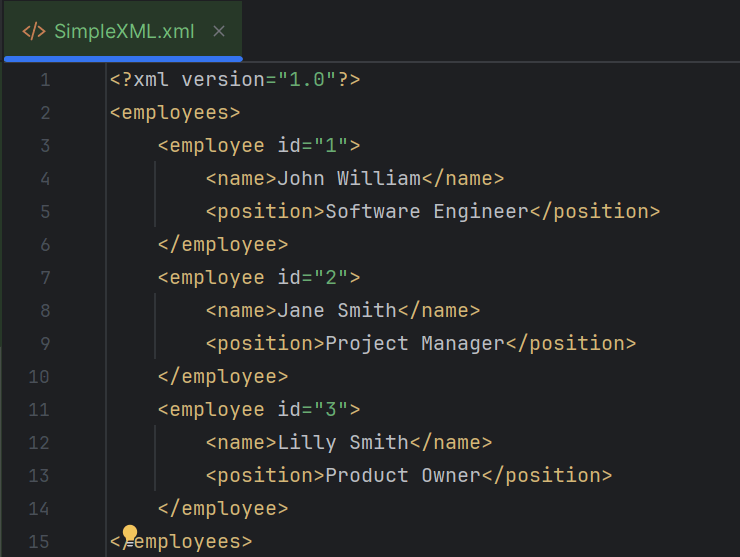This screenshot has width=740, height=557.
Task: Click line number 15 in the gutter
Action: [40, 541]
